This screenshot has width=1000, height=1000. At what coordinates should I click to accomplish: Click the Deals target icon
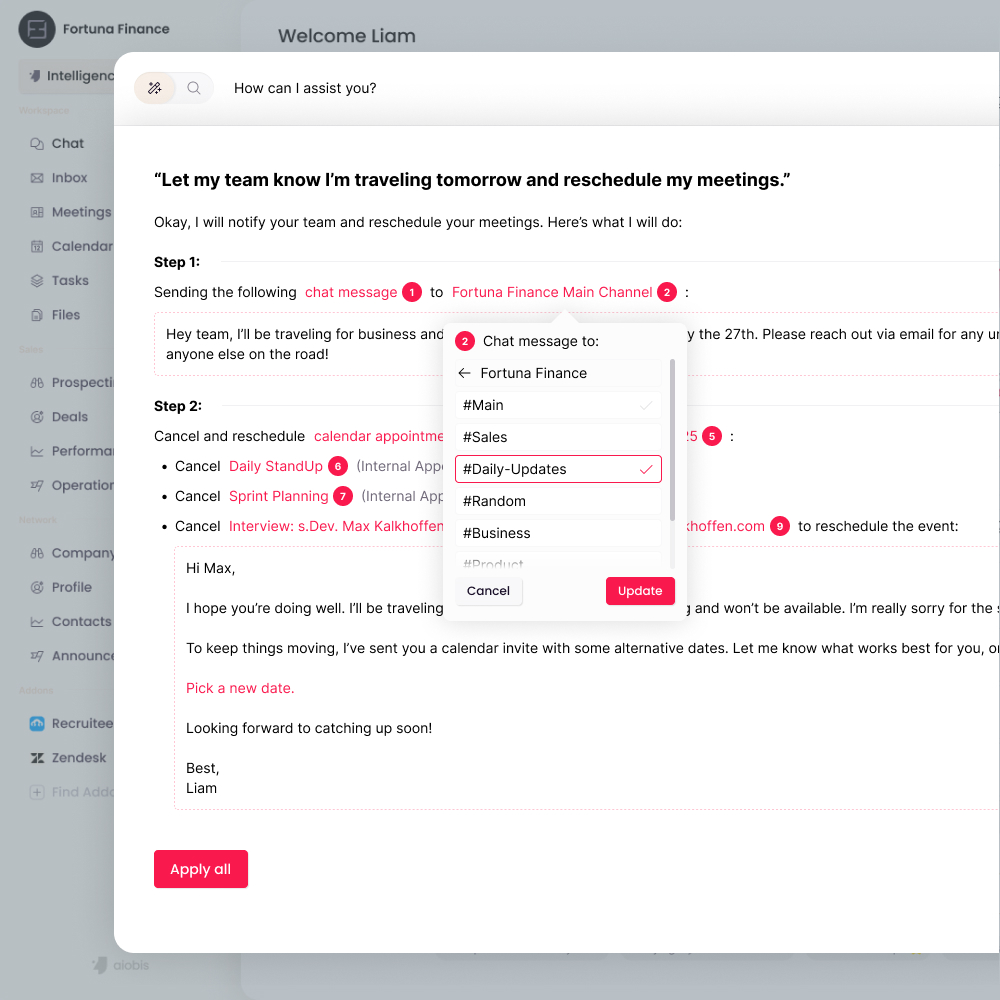pos(37,417)
